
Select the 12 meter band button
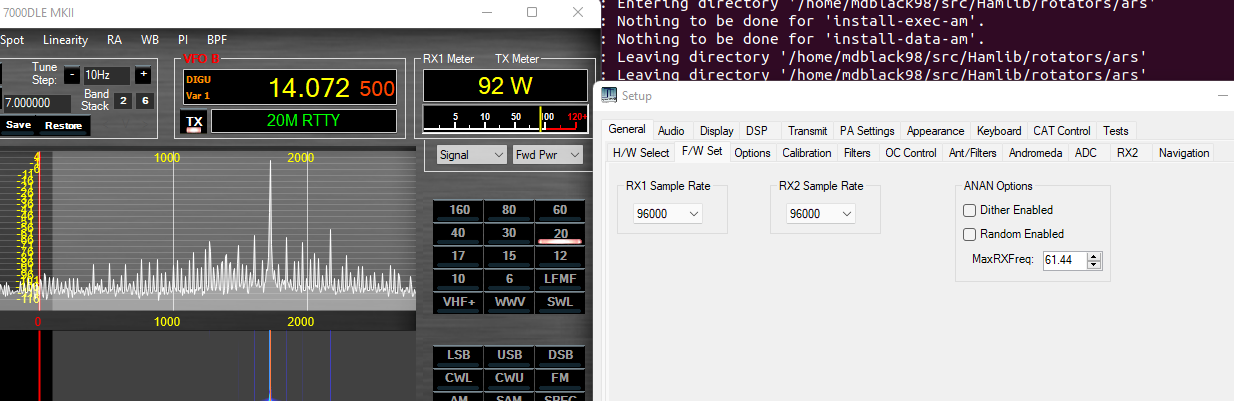(x=560, y=256)
